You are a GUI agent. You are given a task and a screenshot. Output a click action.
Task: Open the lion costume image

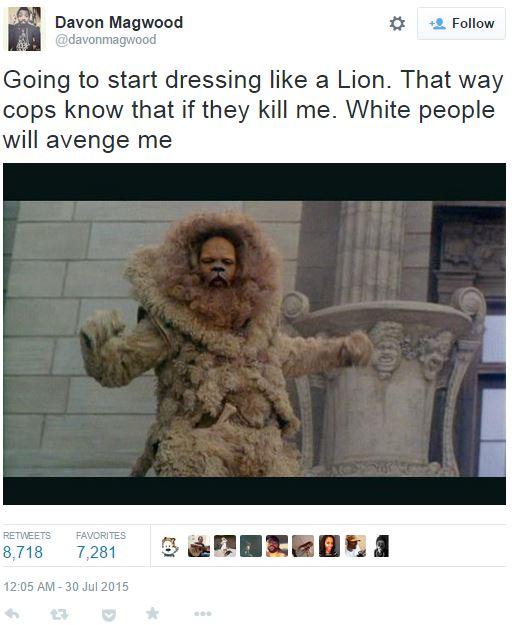point(255,334)
